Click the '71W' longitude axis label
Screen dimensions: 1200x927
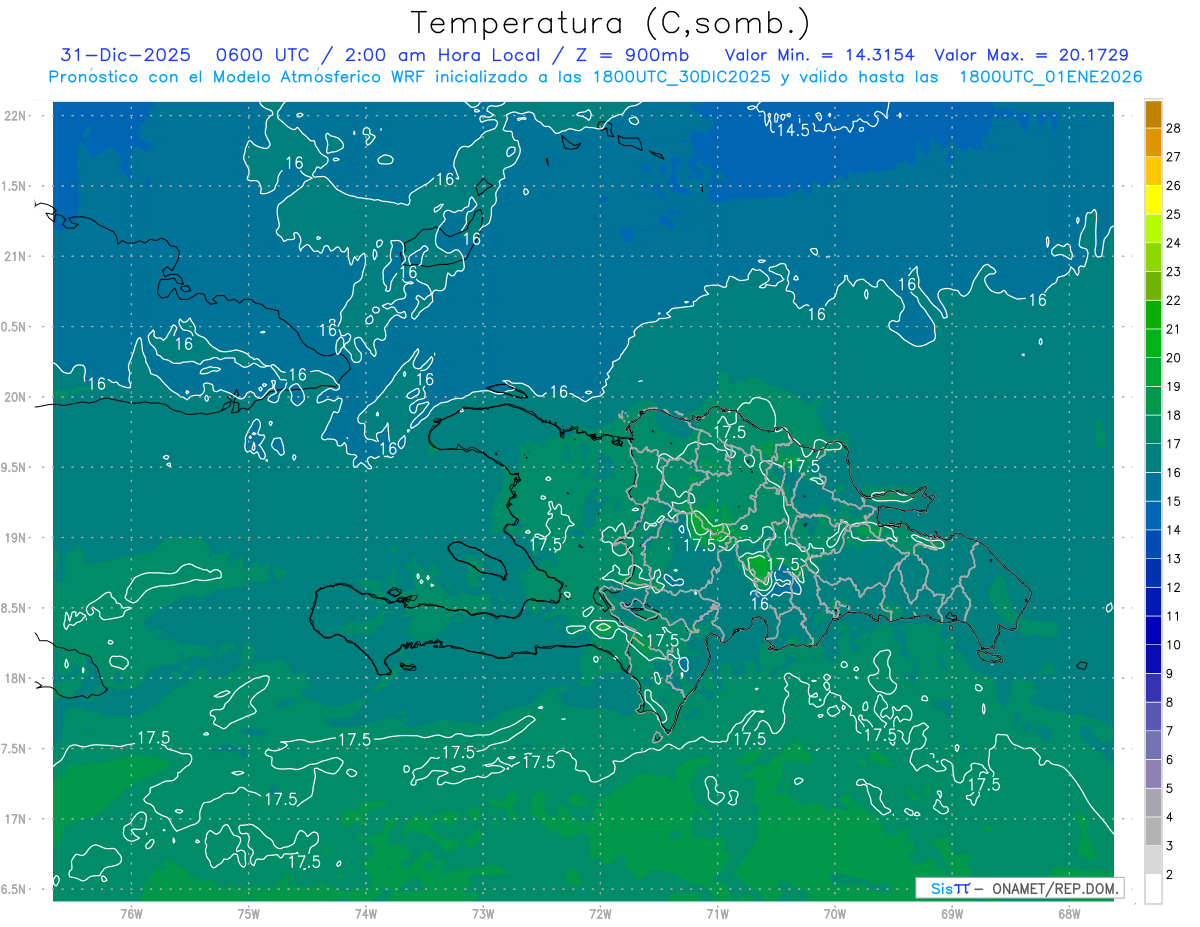point(717,914)
